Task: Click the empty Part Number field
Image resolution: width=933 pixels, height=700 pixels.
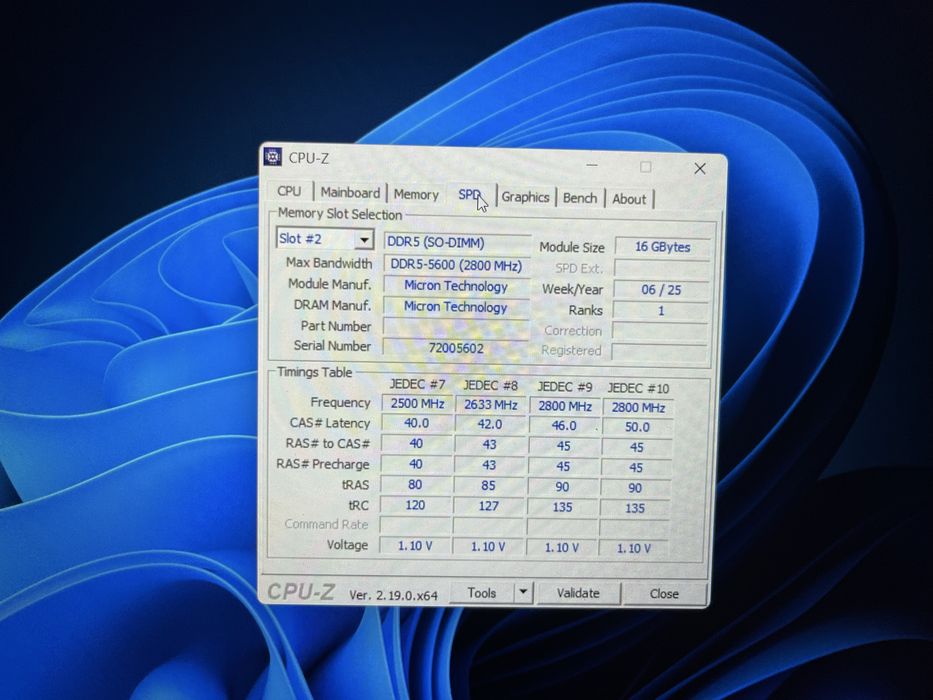Action: click(x=456, y=327)
